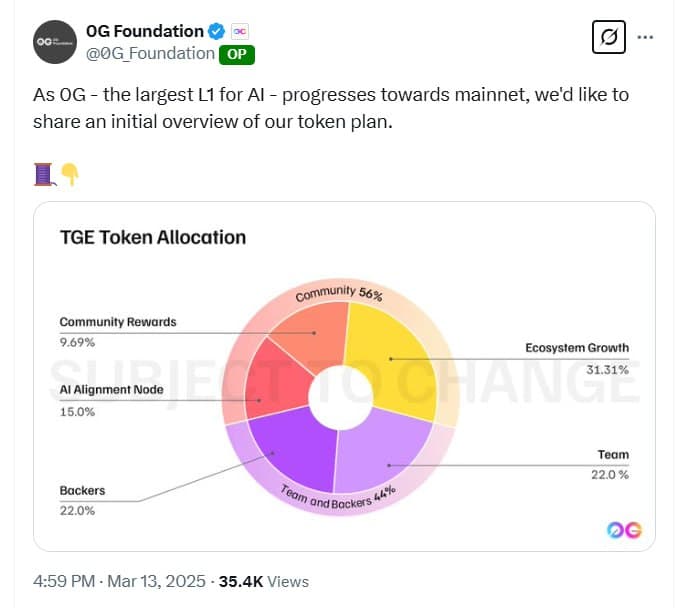Click the TGE Token Allocation chart title
683x608 pixels.
pyautogui.click(x=152, y=238)
